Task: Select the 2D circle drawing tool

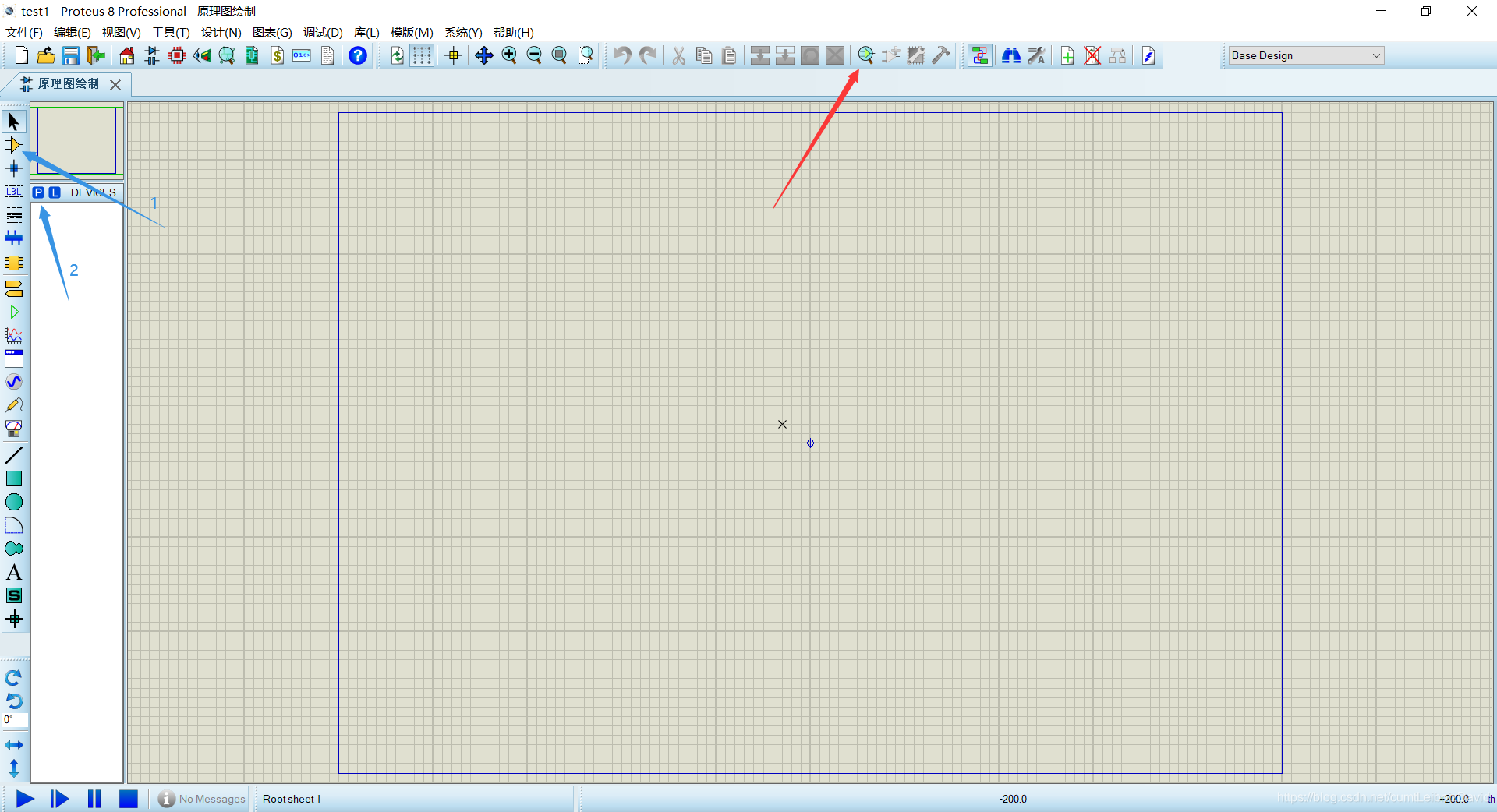Action: click(x=14, y=502)
